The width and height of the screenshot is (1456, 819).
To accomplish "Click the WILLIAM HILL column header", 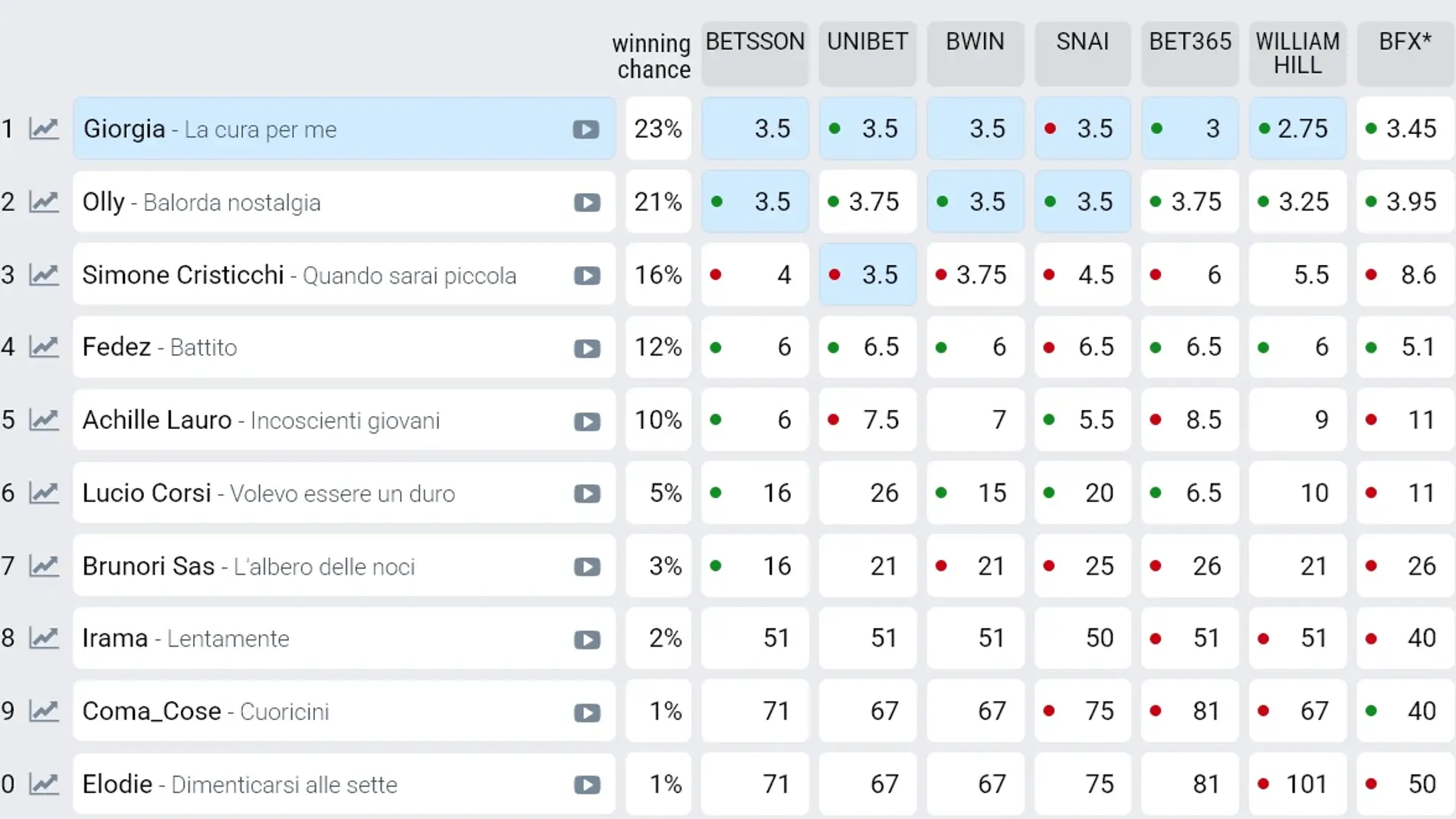I will pyautogui.click(x=1297, y=53).
